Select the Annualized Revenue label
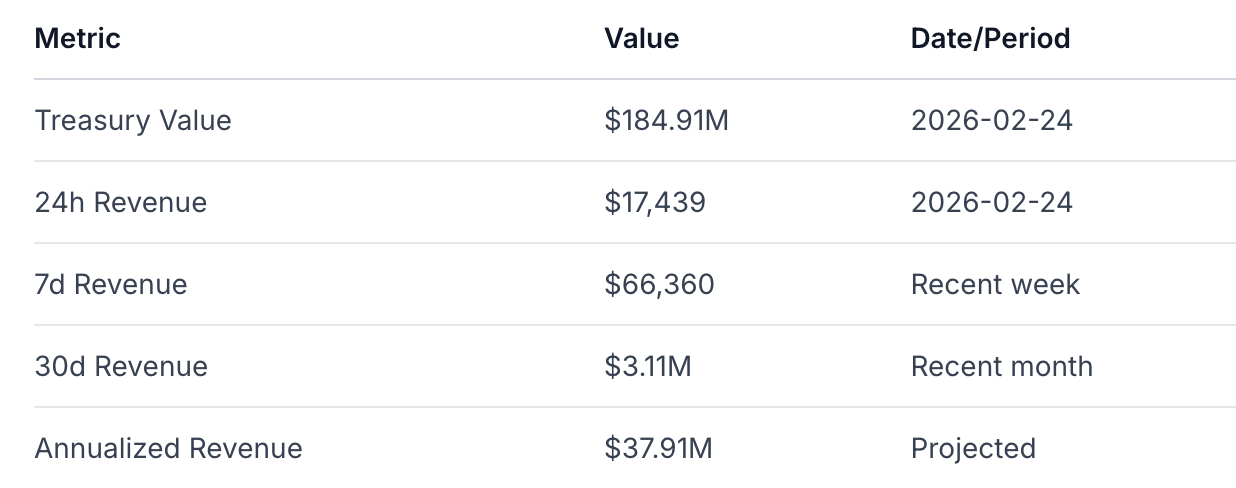 tap(168, 449)
